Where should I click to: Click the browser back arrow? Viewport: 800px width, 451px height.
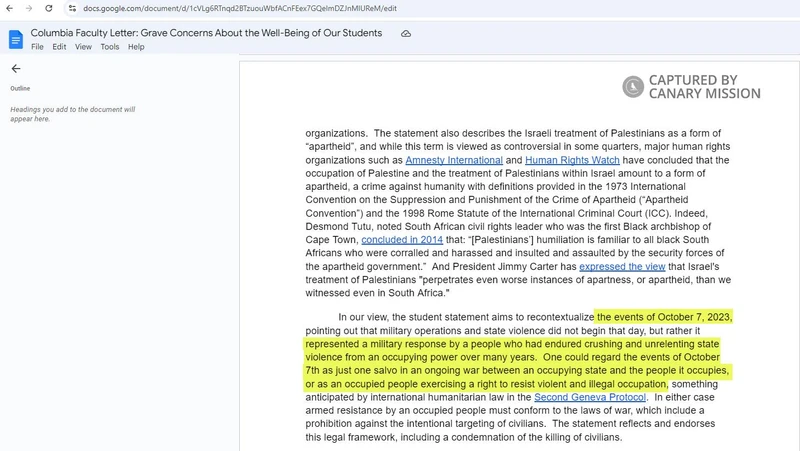coord(10,8)
